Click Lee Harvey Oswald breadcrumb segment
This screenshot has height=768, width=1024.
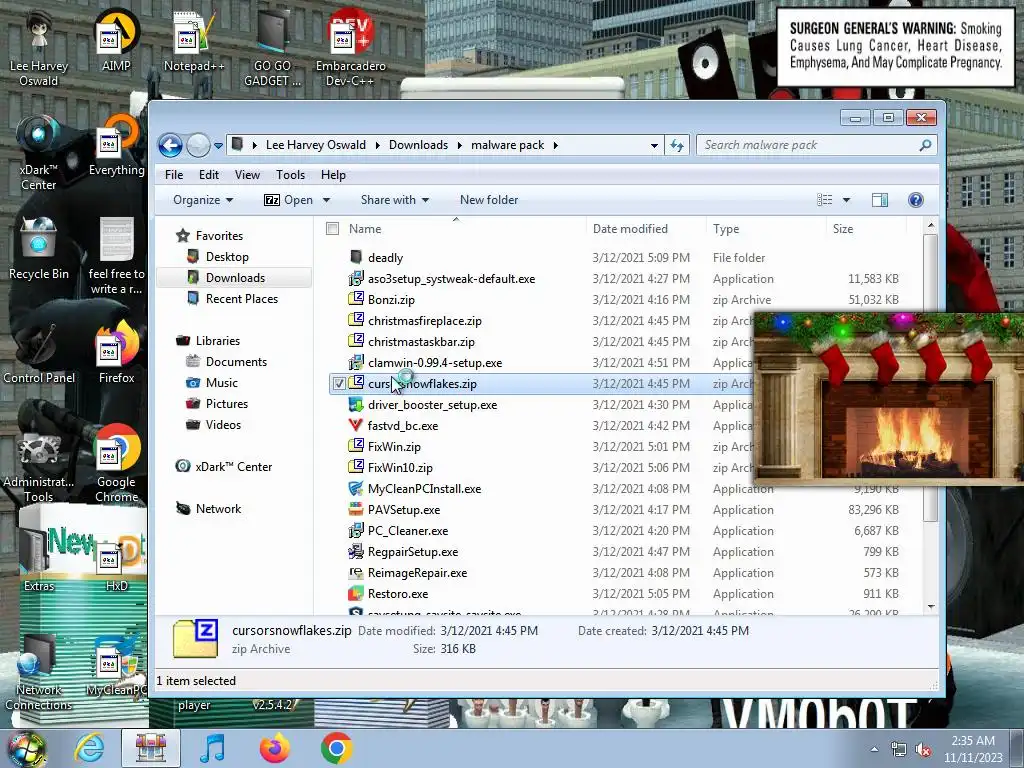[x=316, y=145]
